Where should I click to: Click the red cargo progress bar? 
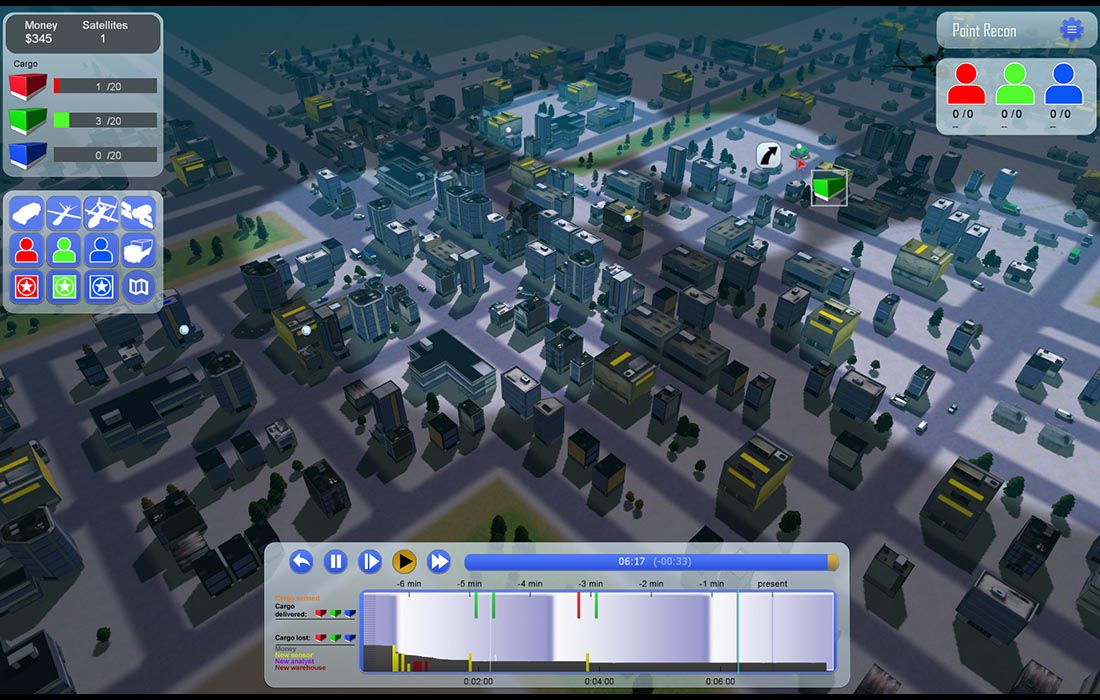pyautogui.click(x=105, y=86)
